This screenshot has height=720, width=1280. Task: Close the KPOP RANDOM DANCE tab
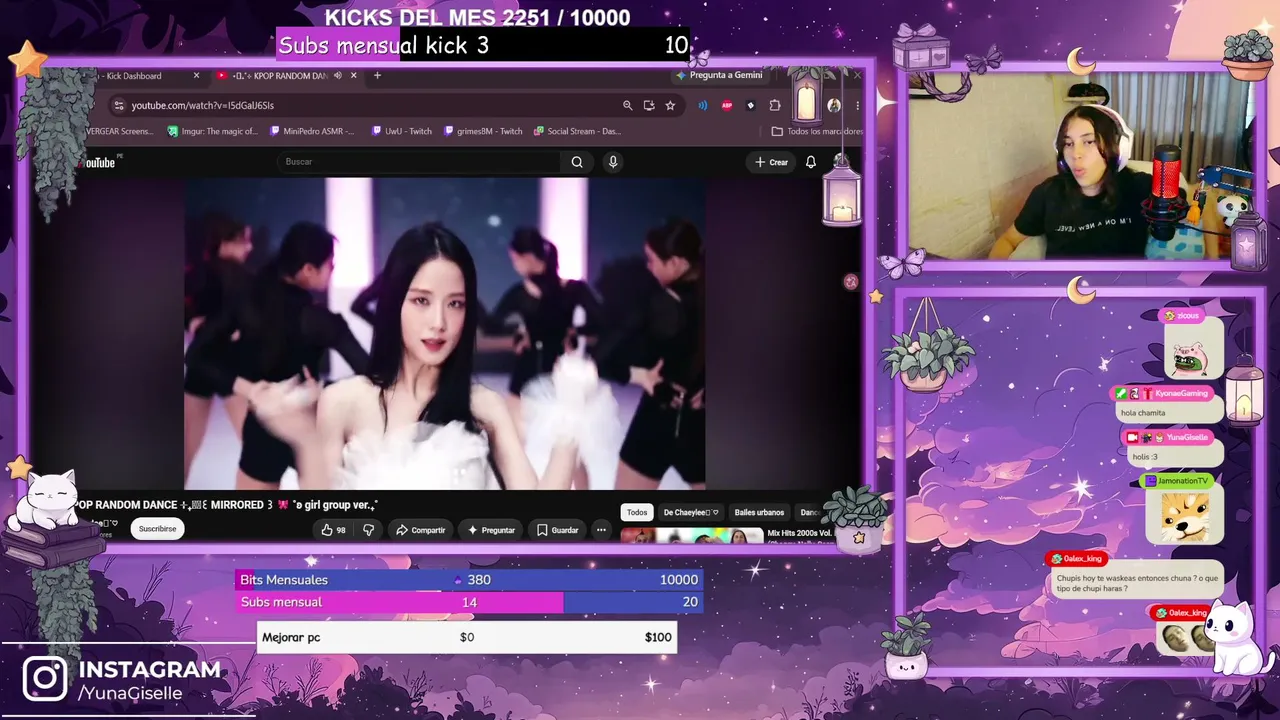pos(353,76)
